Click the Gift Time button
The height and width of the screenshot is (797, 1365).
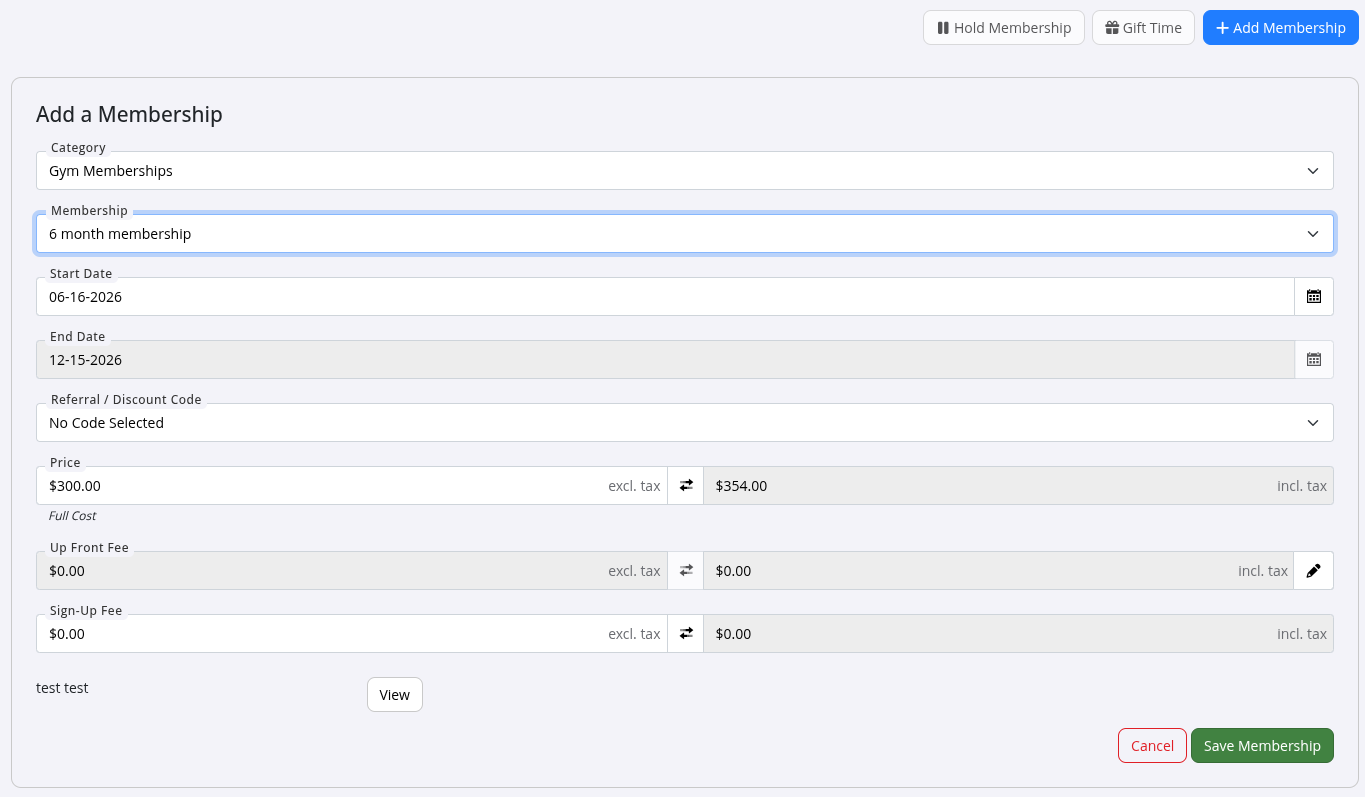(1144, 28)
